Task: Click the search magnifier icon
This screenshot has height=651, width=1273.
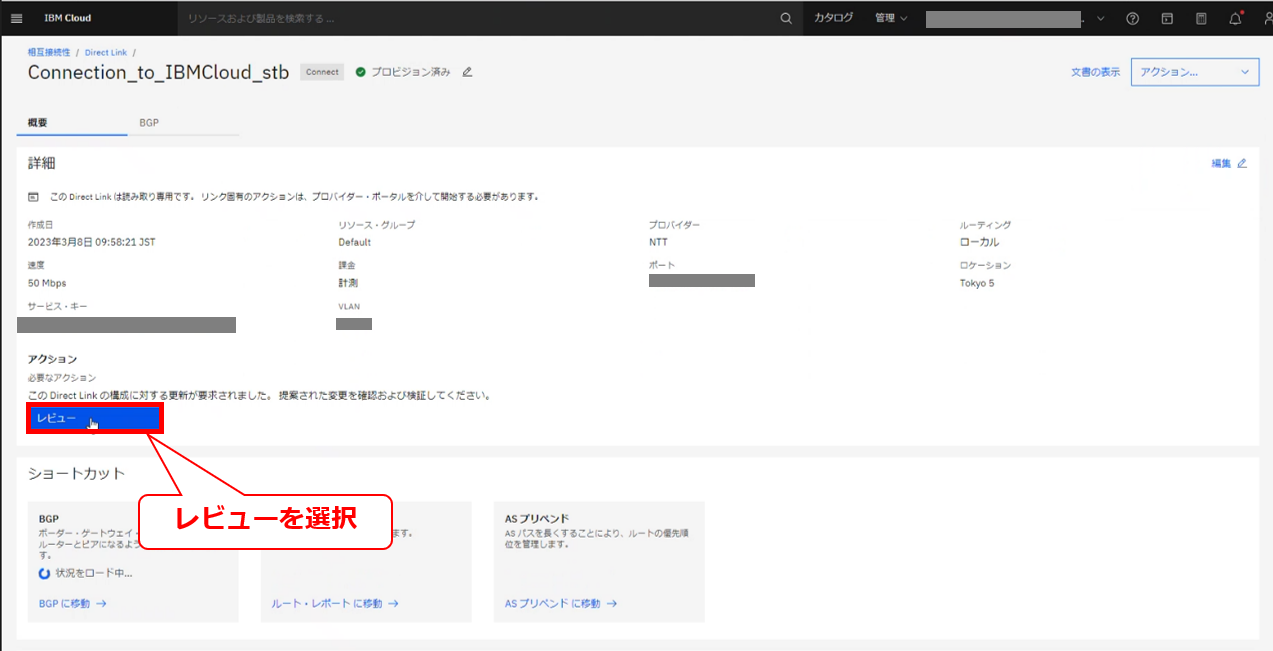Action: tap(786, 18)
